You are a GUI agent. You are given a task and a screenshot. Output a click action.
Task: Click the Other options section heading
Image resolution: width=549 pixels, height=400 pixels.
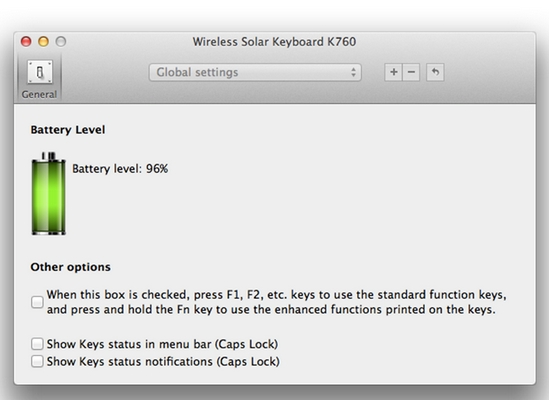click(71, 267)
